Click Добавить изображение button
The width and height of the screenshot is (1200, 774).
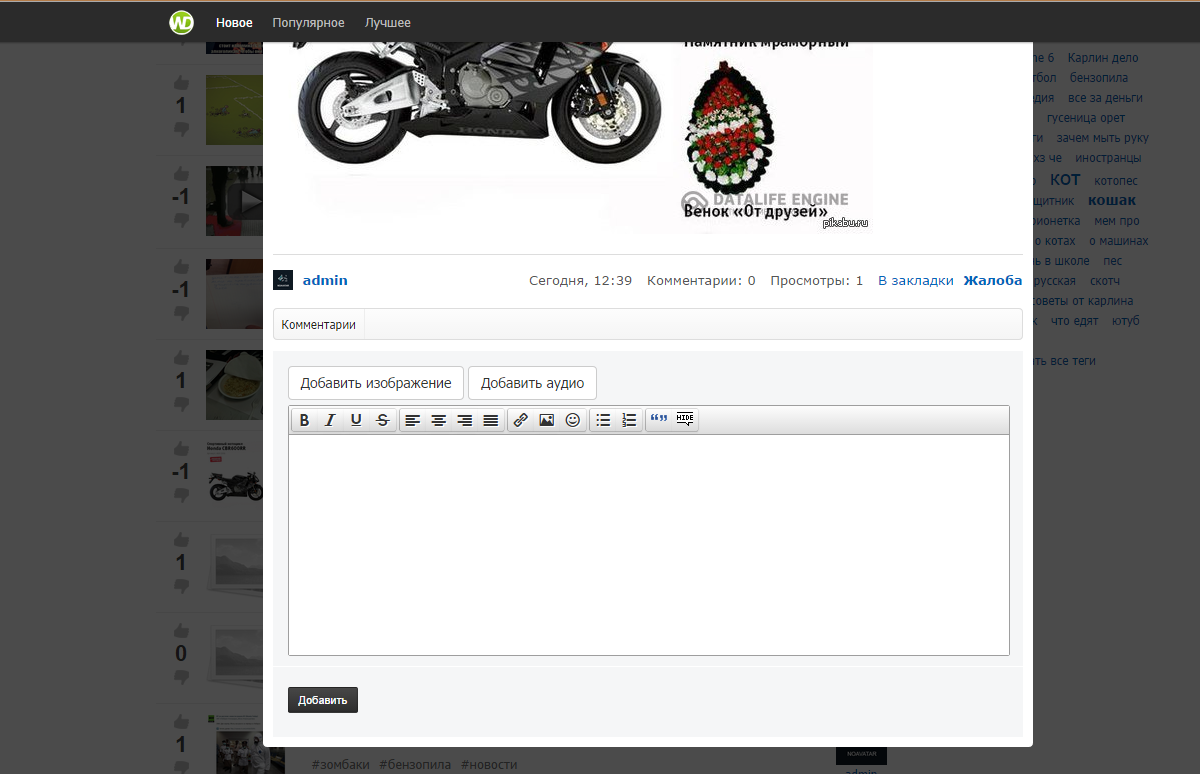376,383
